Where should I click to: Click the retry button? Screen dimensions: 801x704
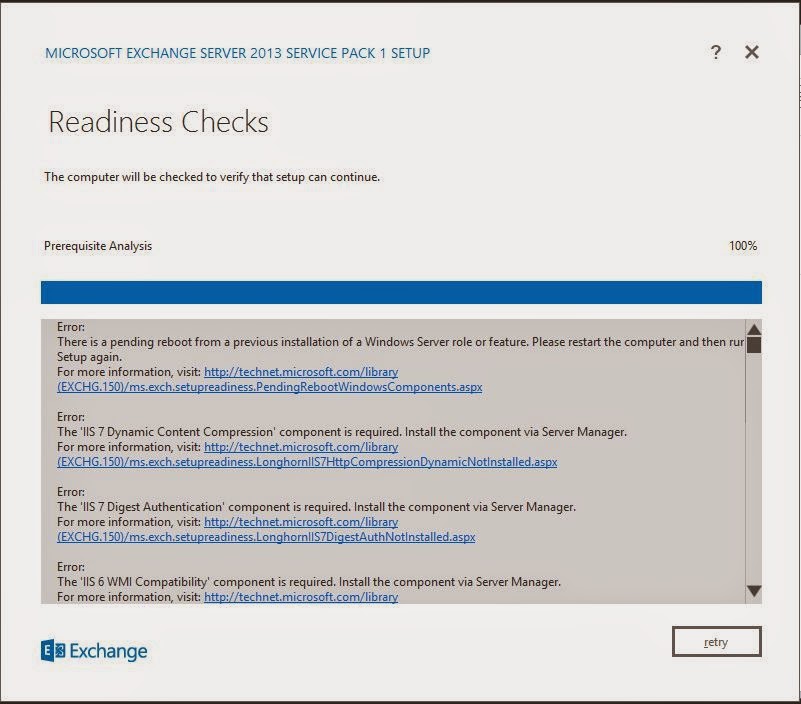point(716,642)
